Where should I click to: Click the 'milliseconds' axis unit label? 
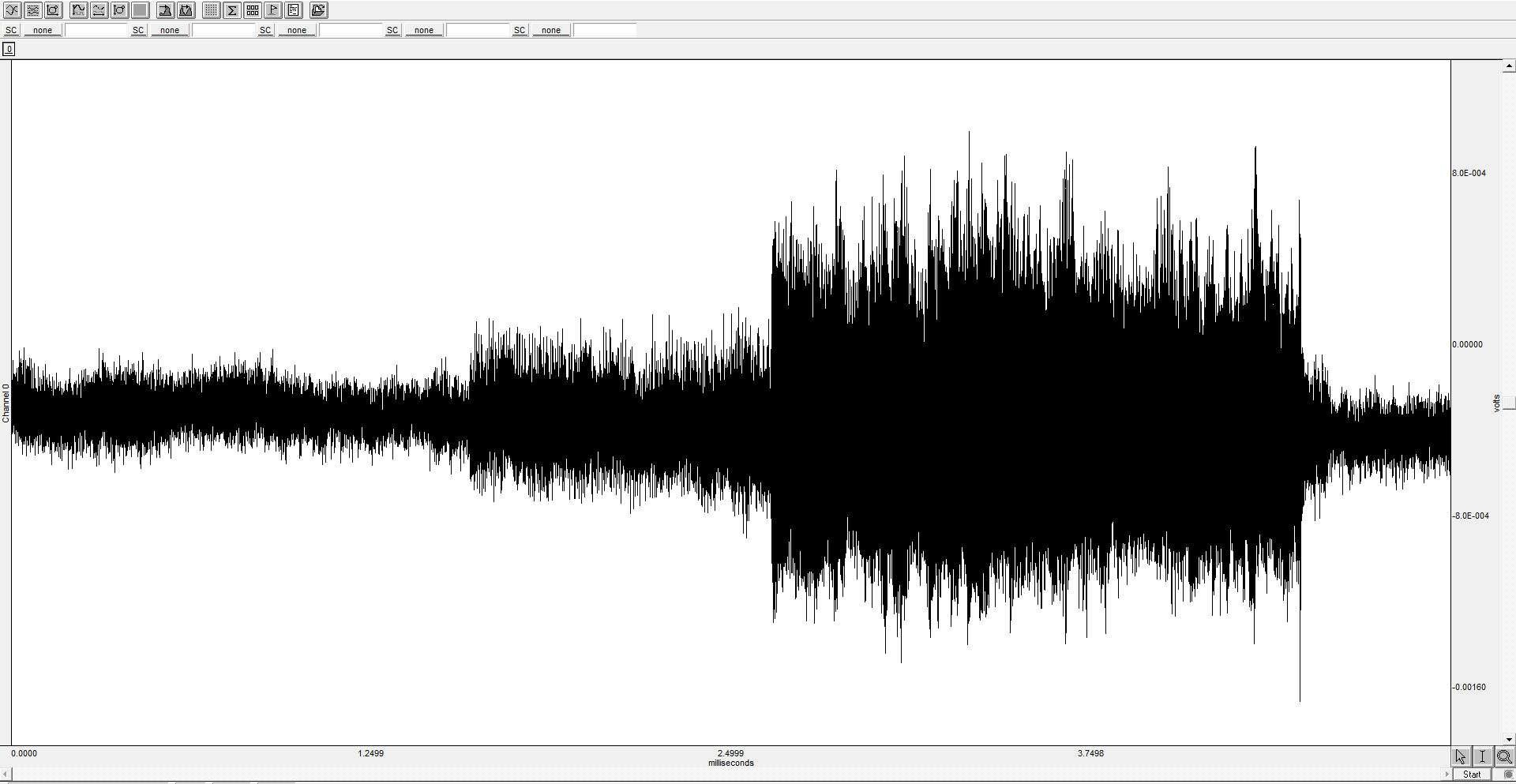coord(731,763)
